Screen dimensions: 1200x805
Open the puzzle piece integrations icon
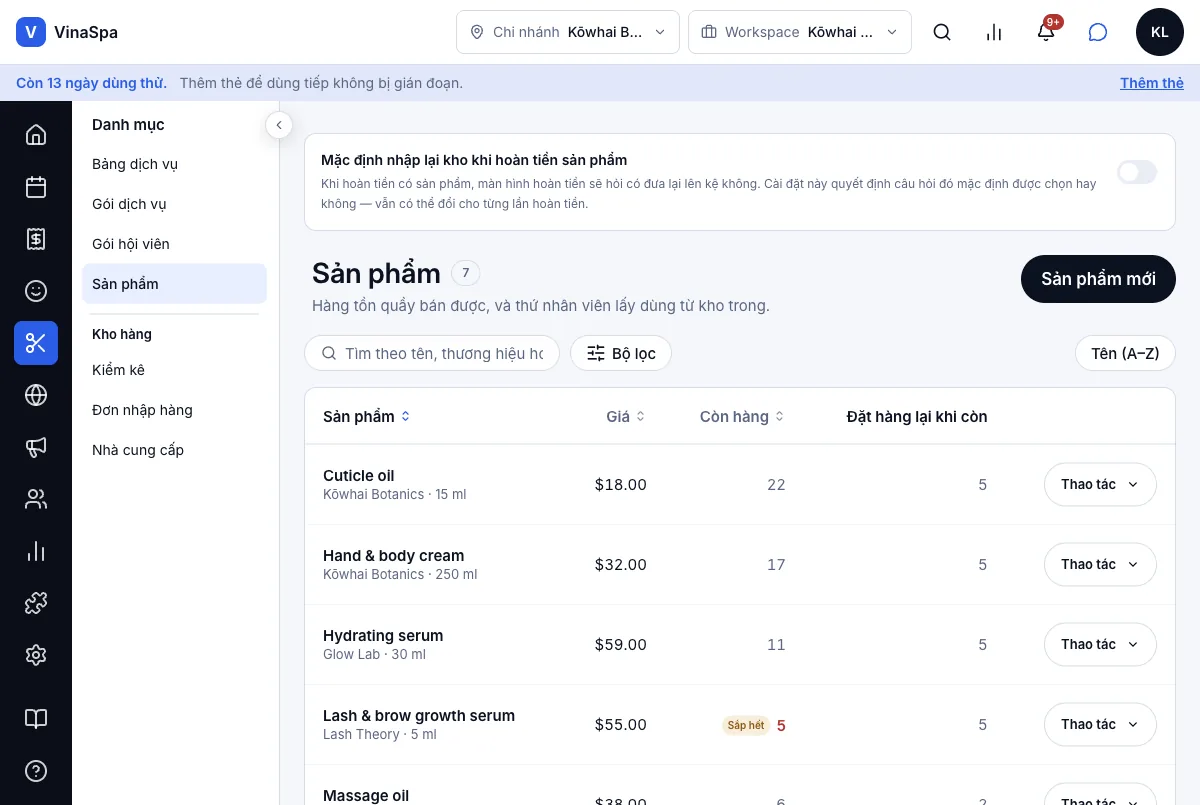36,603
